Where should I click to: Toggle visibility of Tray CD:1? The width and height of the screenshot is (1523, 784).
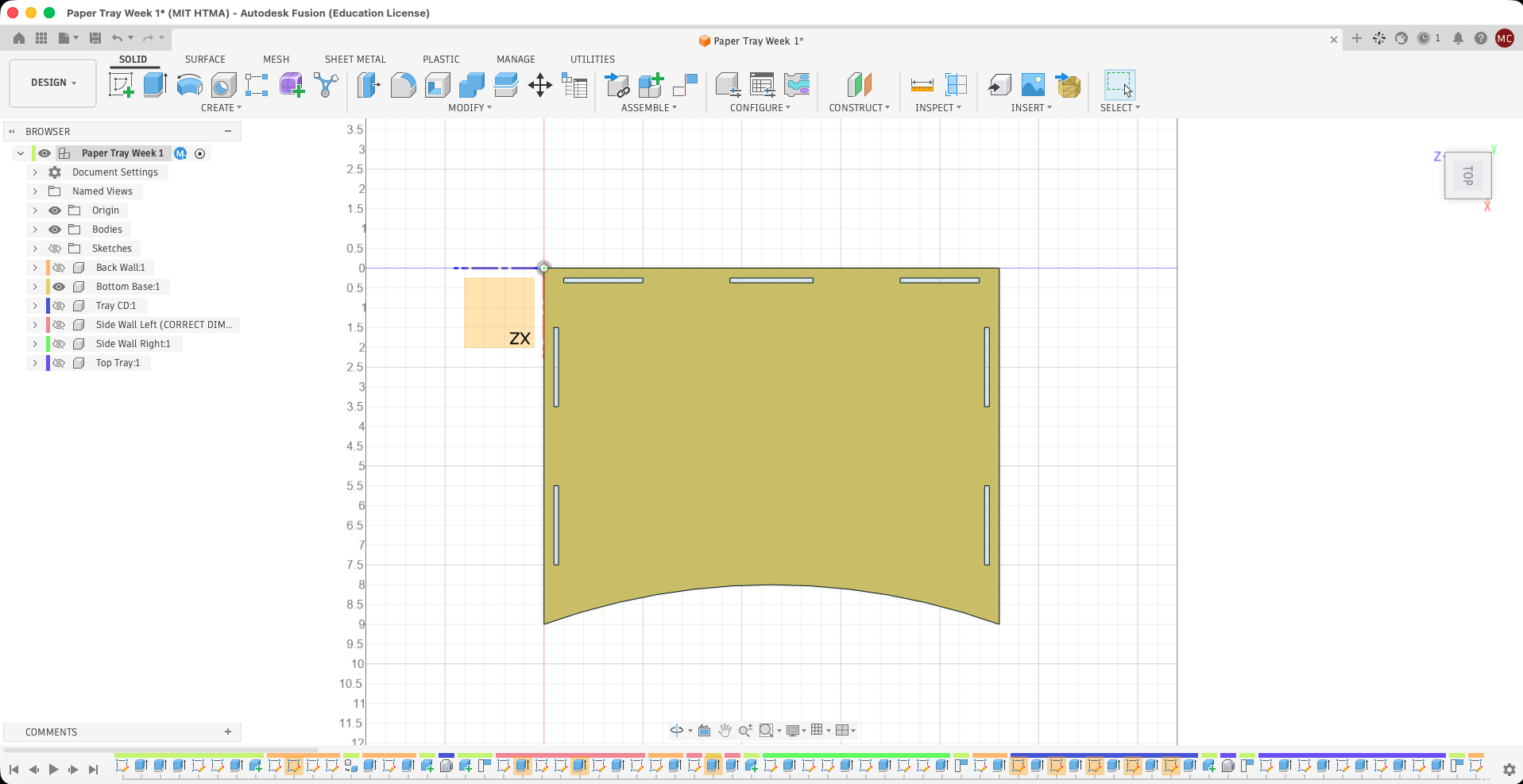click(59, 306)
